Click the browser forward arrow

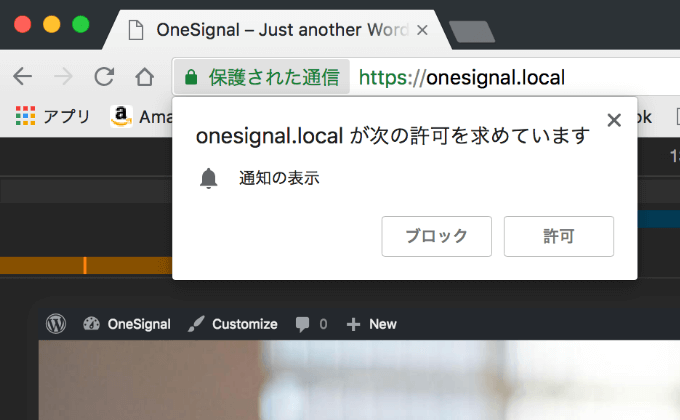tap(63, 77)
